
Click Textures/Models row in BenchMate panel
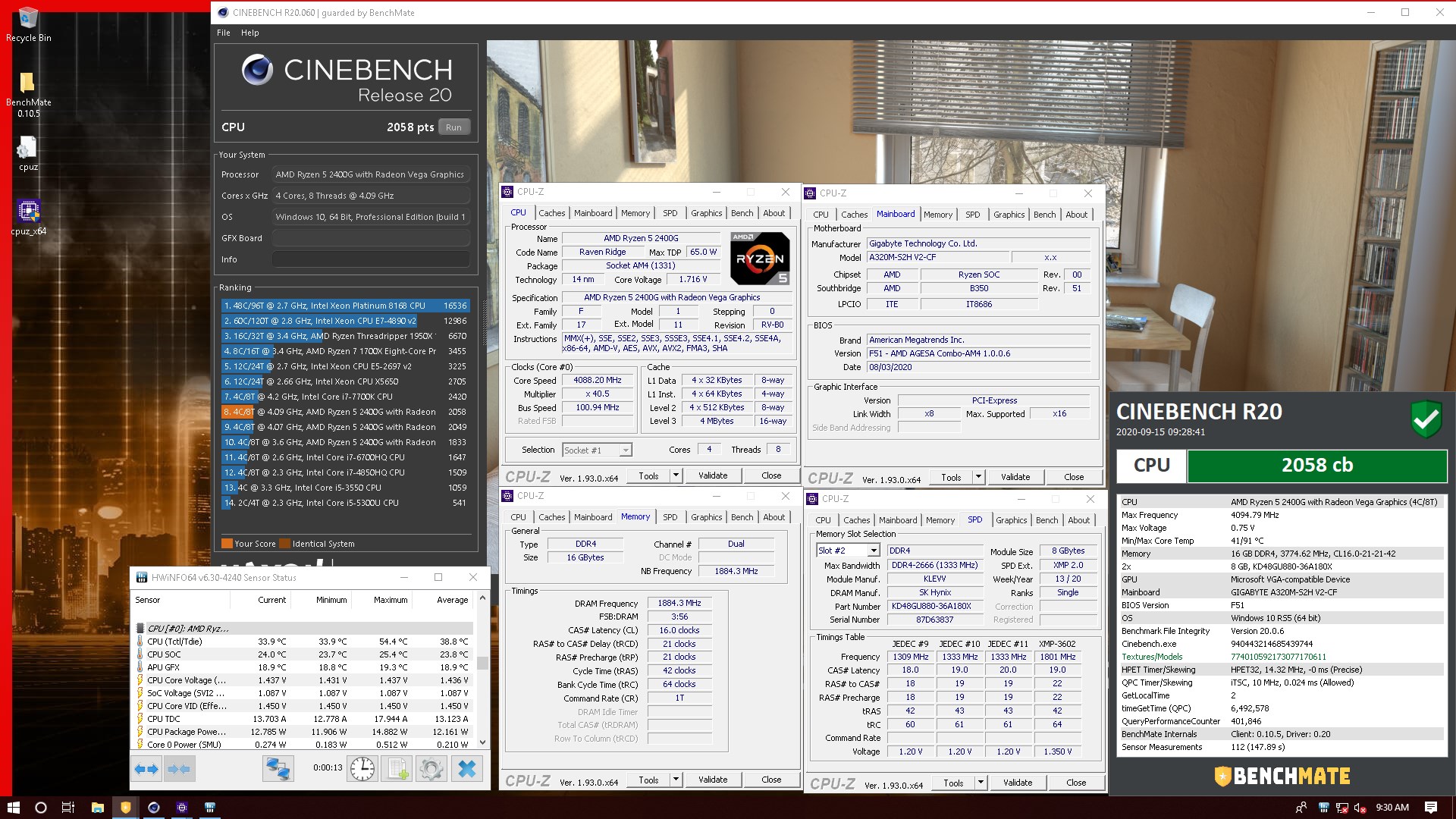pos(1282,657)
